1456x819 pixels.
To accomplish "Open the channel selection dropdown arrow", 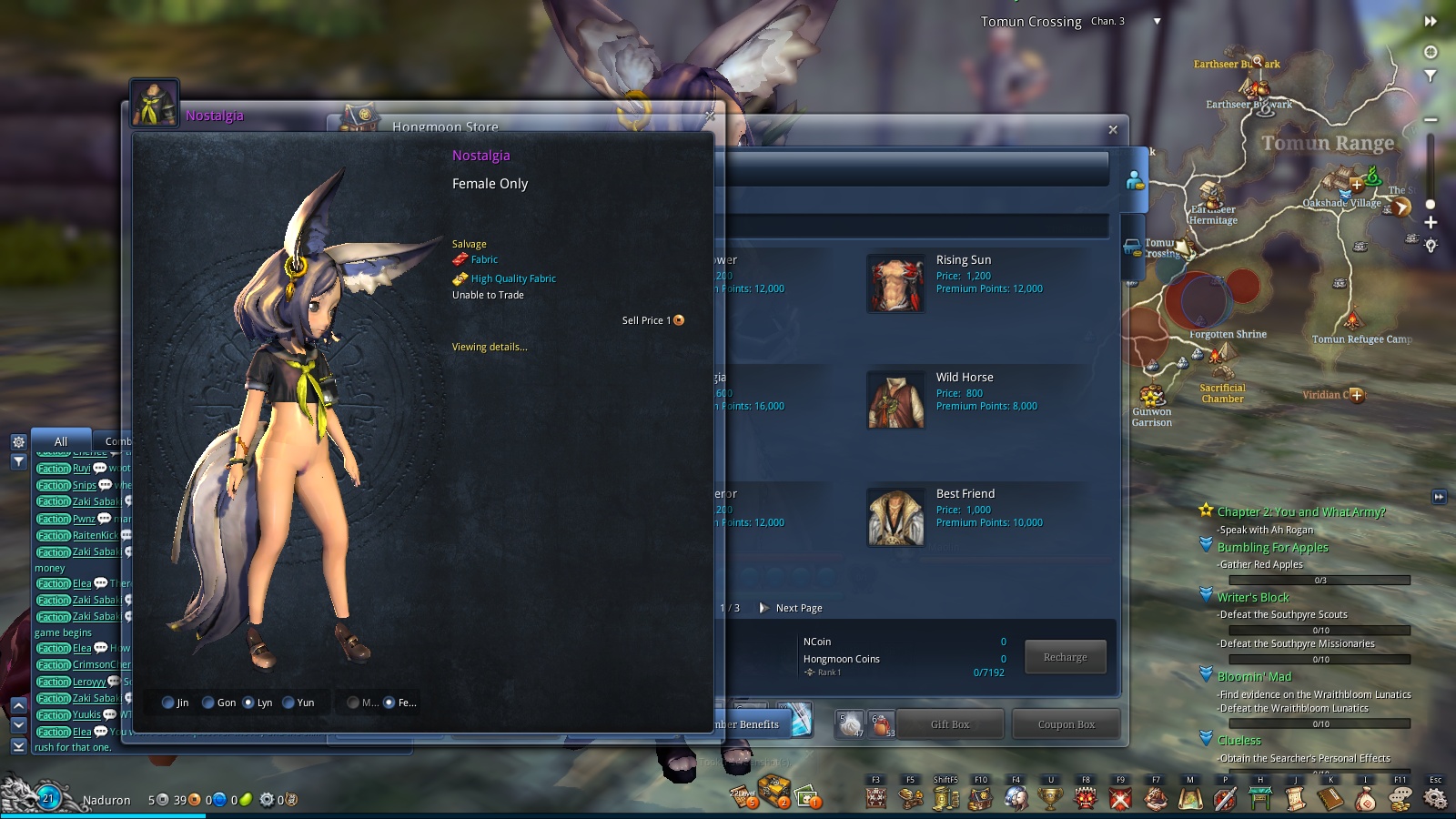I will click(x=1157, y=22).
